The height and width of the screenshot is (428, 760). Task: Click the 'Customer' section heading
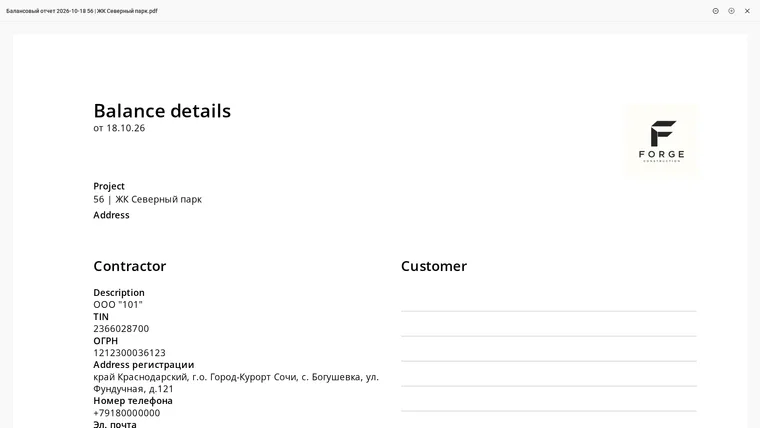click(x=434, y=266)
